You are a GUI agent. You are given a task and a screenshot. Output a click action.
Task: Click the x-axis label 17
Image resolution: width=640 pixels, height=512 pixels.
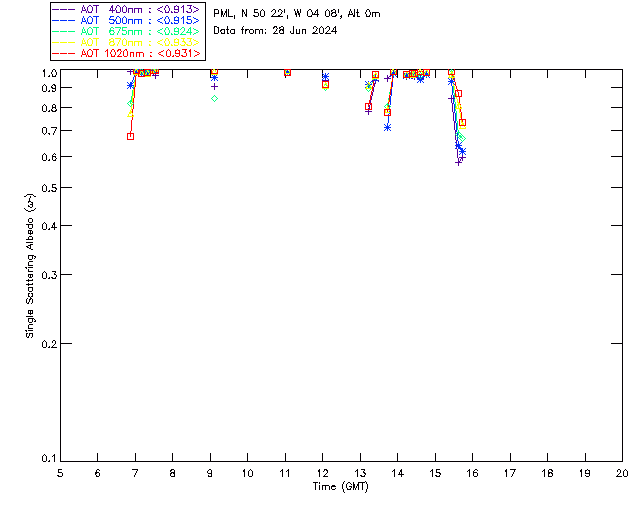point(510,473)
